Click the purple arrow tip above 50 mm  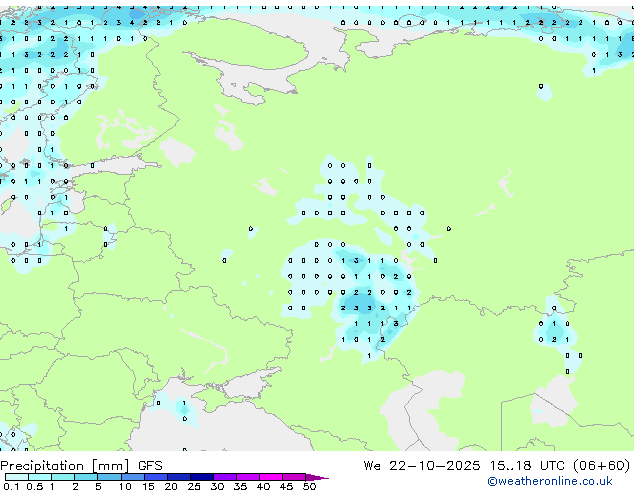click(317, 477)
